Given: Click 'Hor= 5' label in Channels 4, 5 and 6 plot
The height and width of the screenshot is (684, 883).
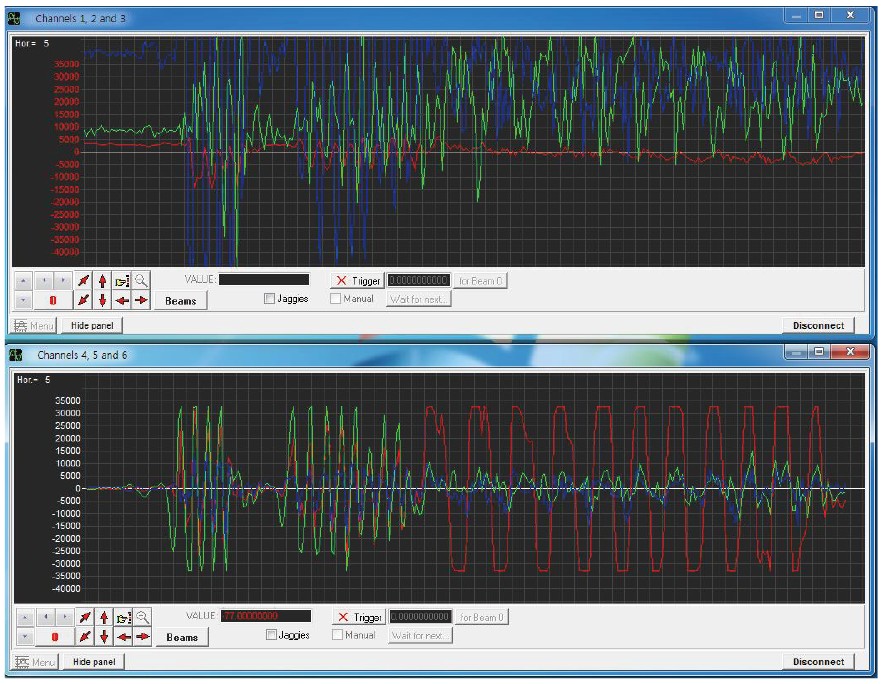Looking at the screenshot, I should click(33, 380).
